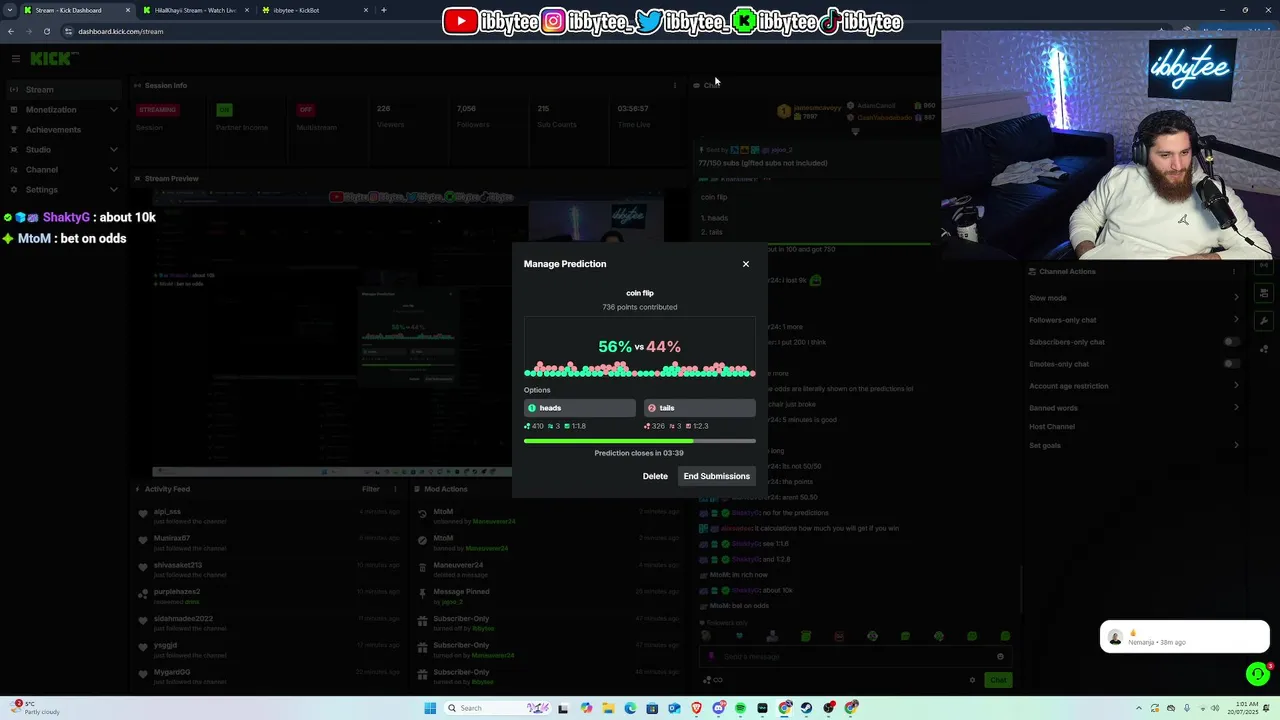The width and height of the screenshot is (1280, 720).
Task: Open Channel Actions options menu
Action: pos(1234,272)
